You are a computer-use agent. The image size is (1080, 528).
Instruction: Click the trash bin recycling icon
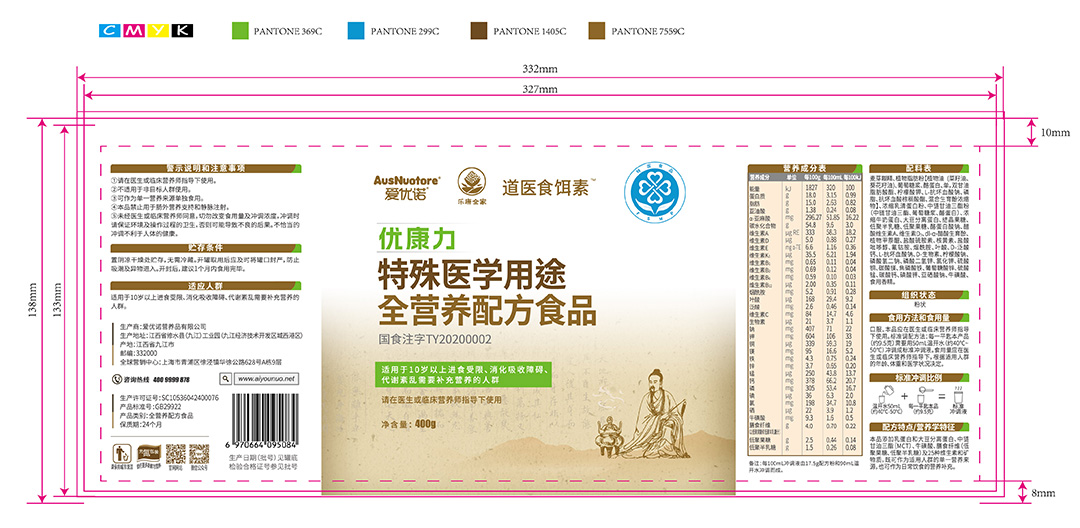click(x=121, y=454)
